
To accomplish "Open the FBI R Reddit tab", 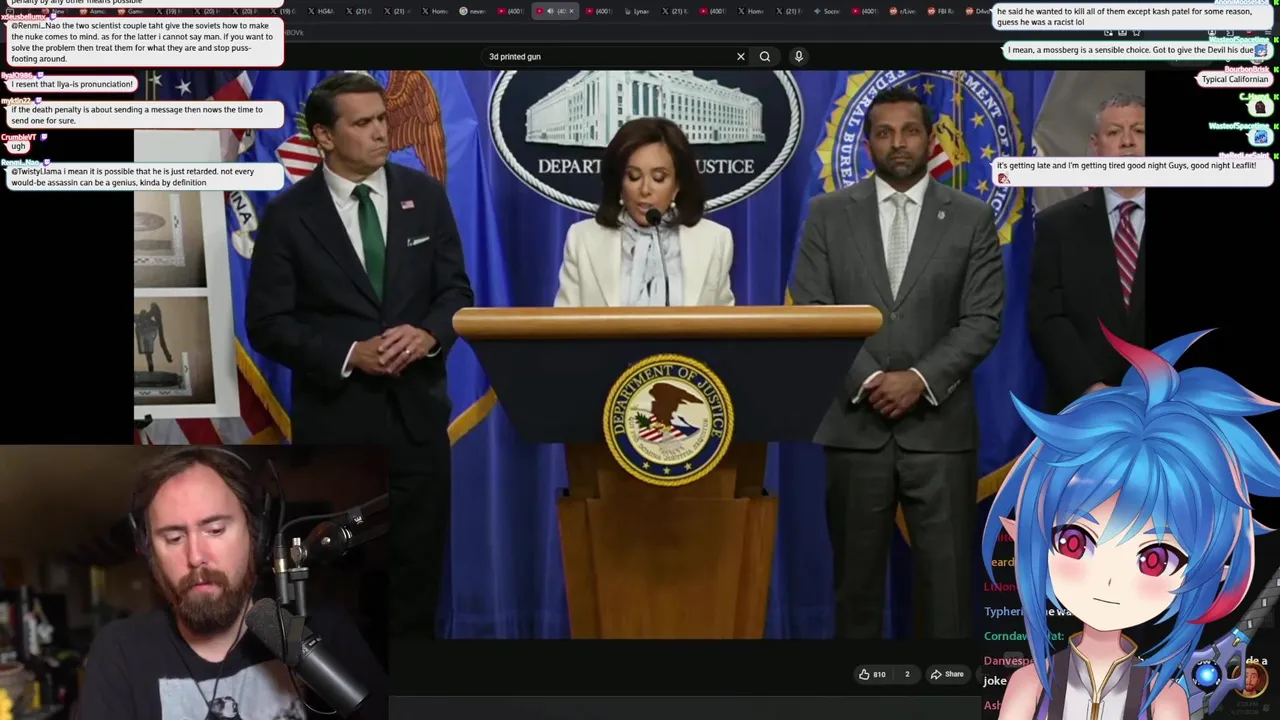I will 942,11.
